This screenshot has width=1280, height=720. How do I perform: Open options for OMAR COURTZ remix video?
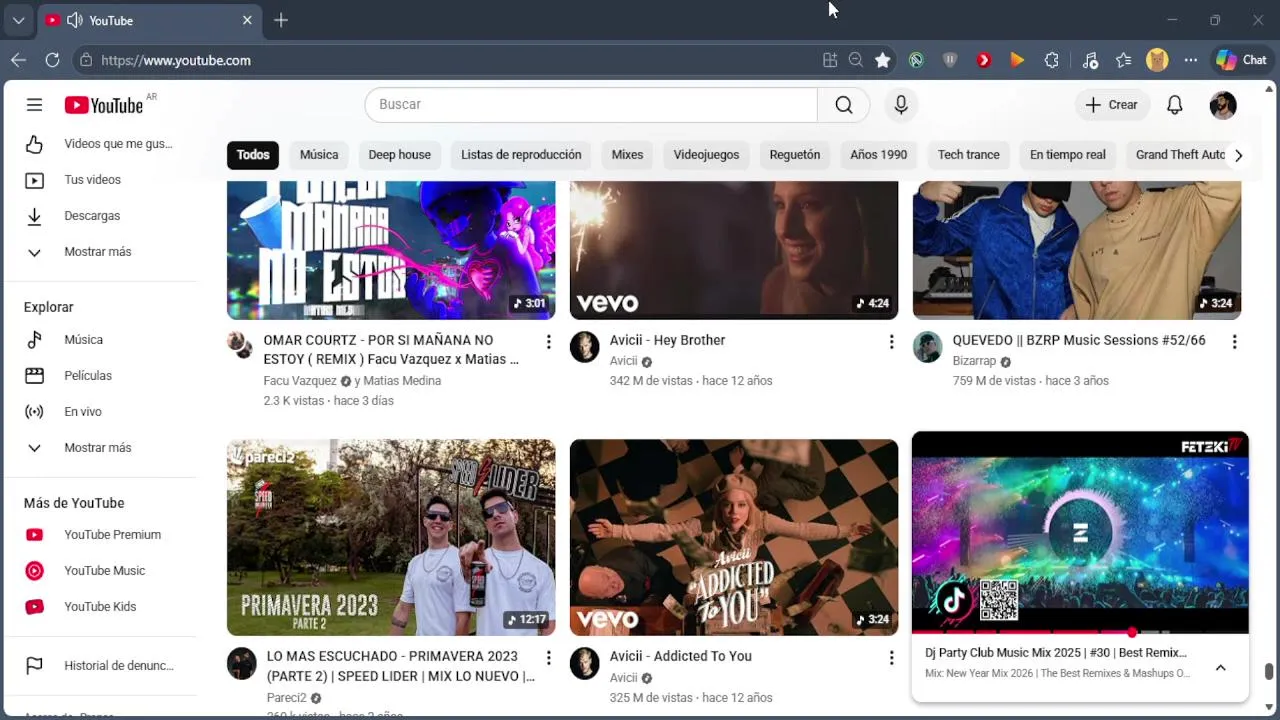tap(548, 342)
